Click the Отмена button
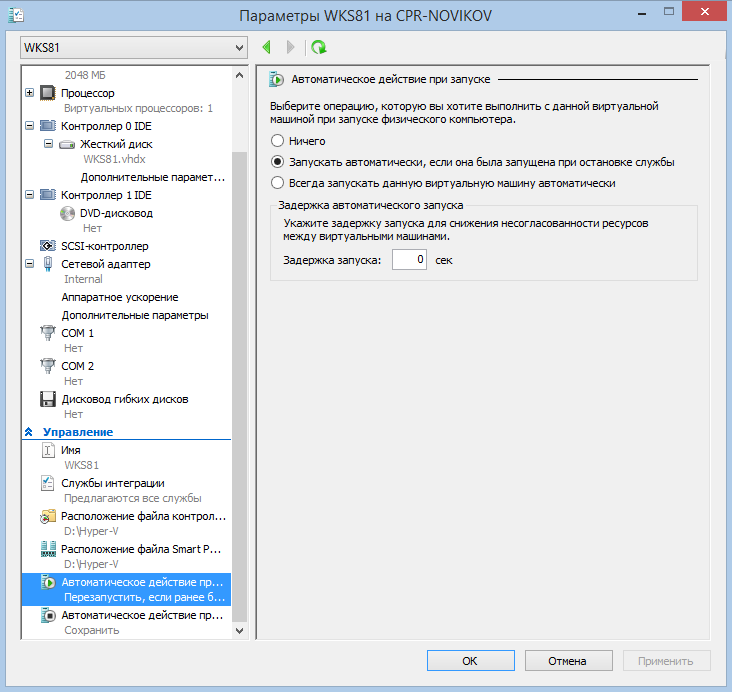The width and height of the screenshot is (732, 692). pyautogui.click(x=569, y=661)
